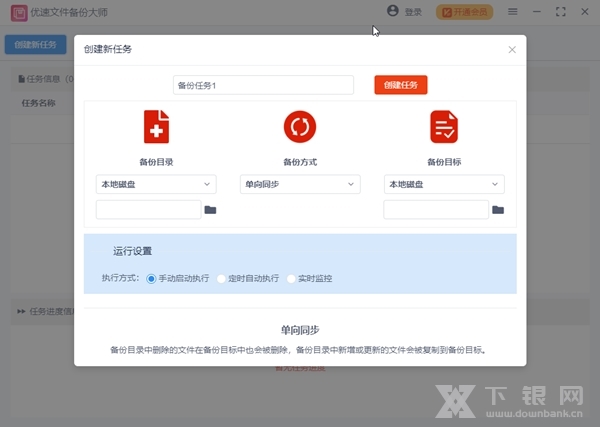Open the hamburger menu in title bar
This screenshot has width=600, height=427.
(513, 12)
